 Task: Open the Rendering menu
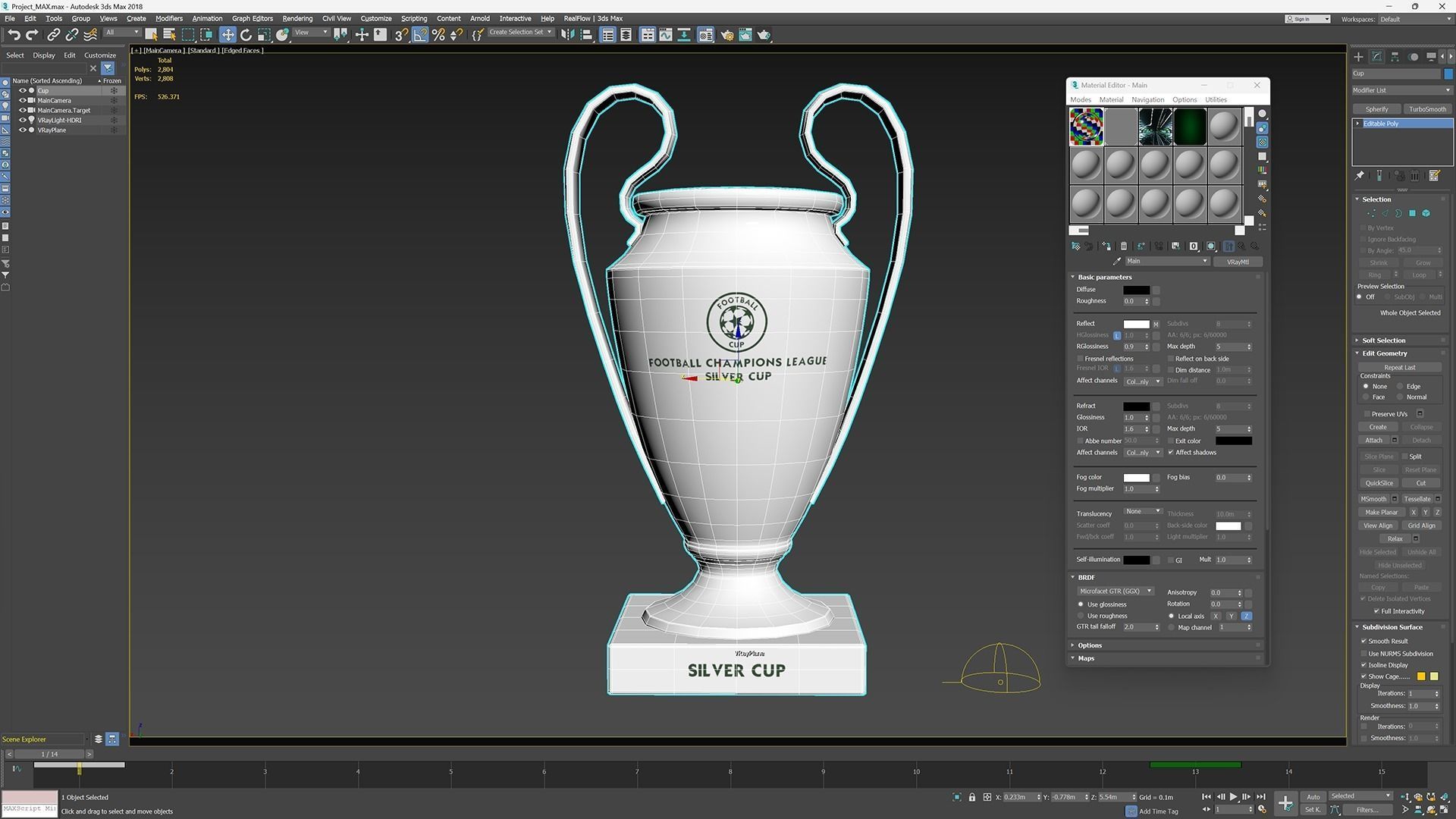click(x=297, y=18)
